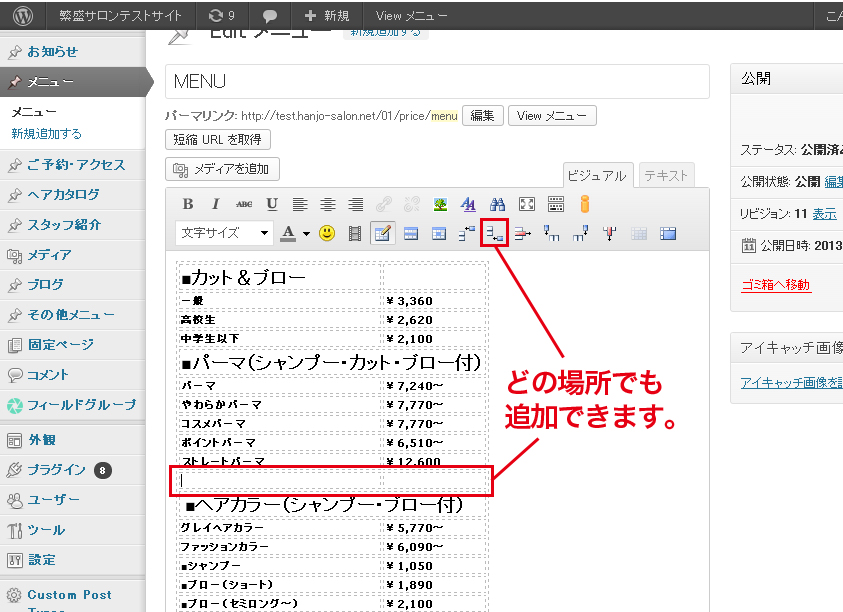
Task: Apply italic formatting
Action: click(216, 204)
